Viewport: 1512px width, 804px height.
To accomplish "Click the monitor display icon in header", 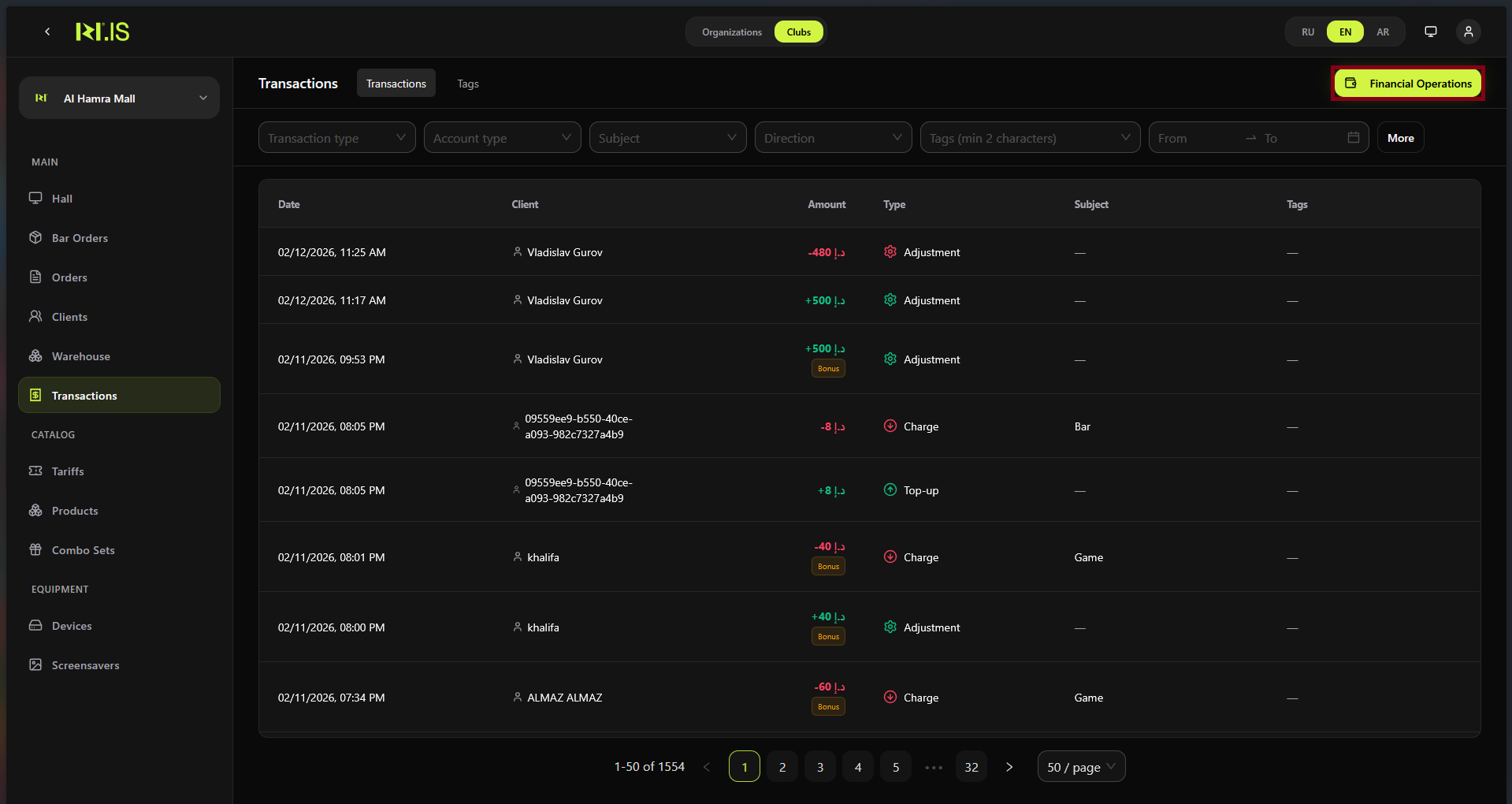I will tap(1430, 32).
